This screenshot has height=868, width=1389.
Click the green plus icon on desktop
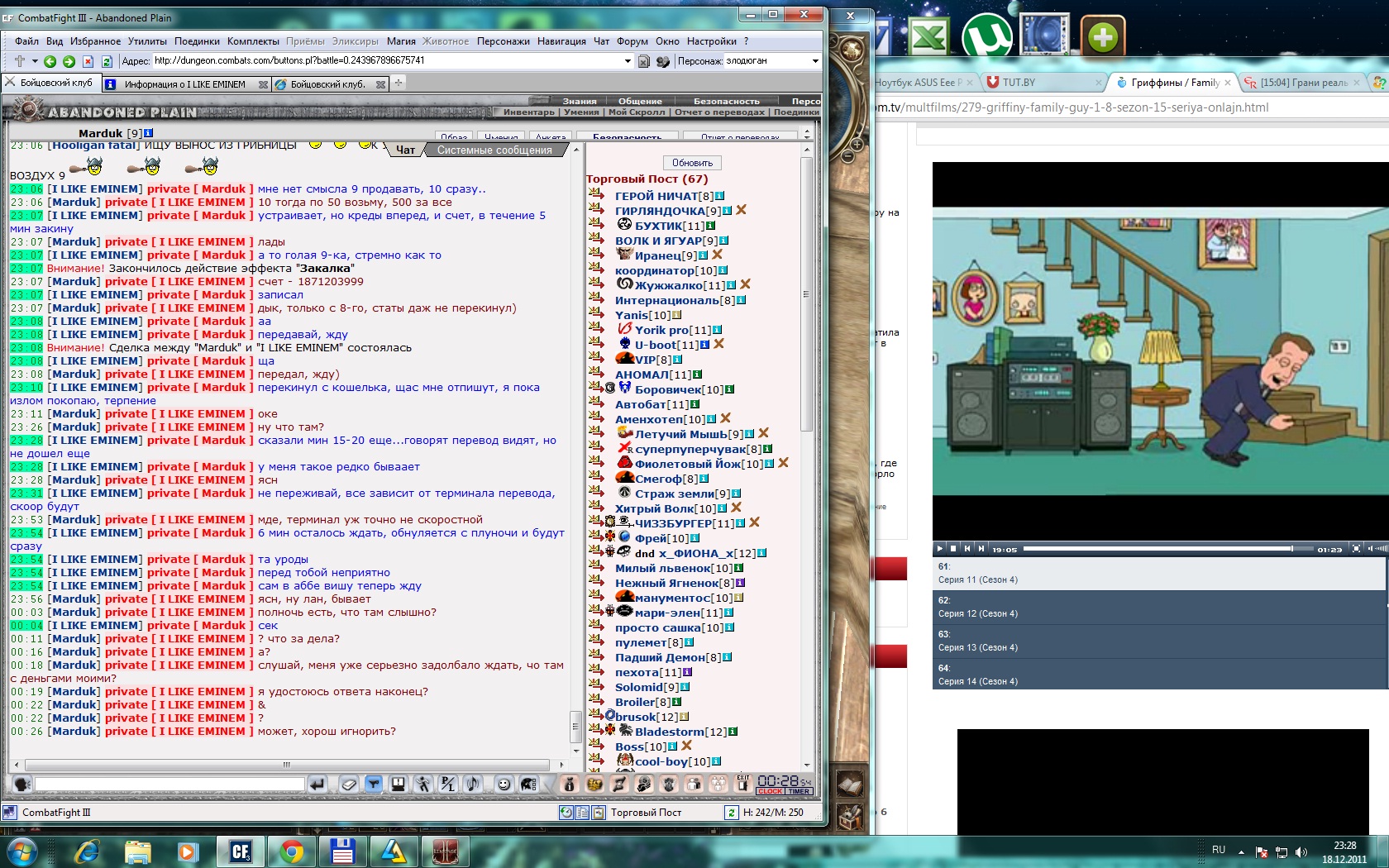[x=1103, y=36]
